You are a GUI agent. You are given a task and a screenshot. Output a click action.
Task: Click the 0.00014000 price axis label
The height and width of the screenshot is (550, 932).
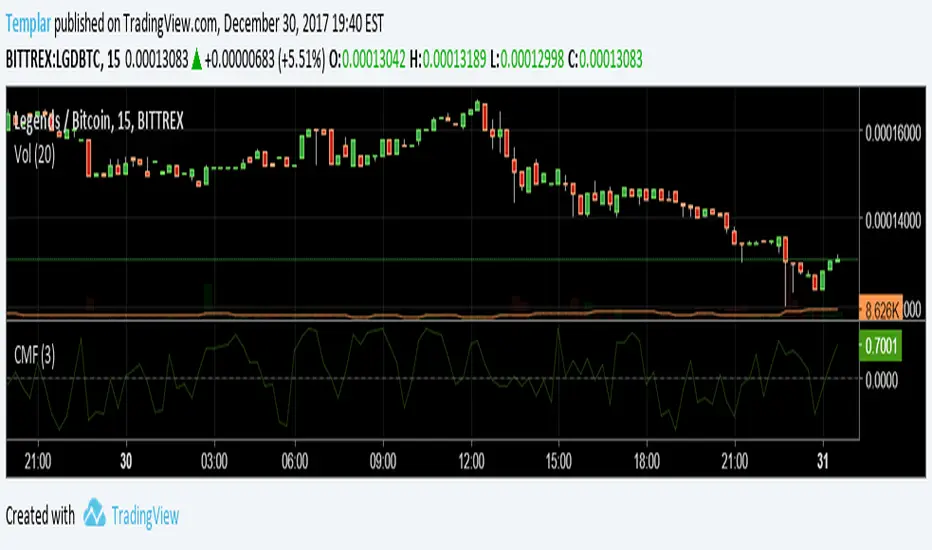[x=893, y=221]
